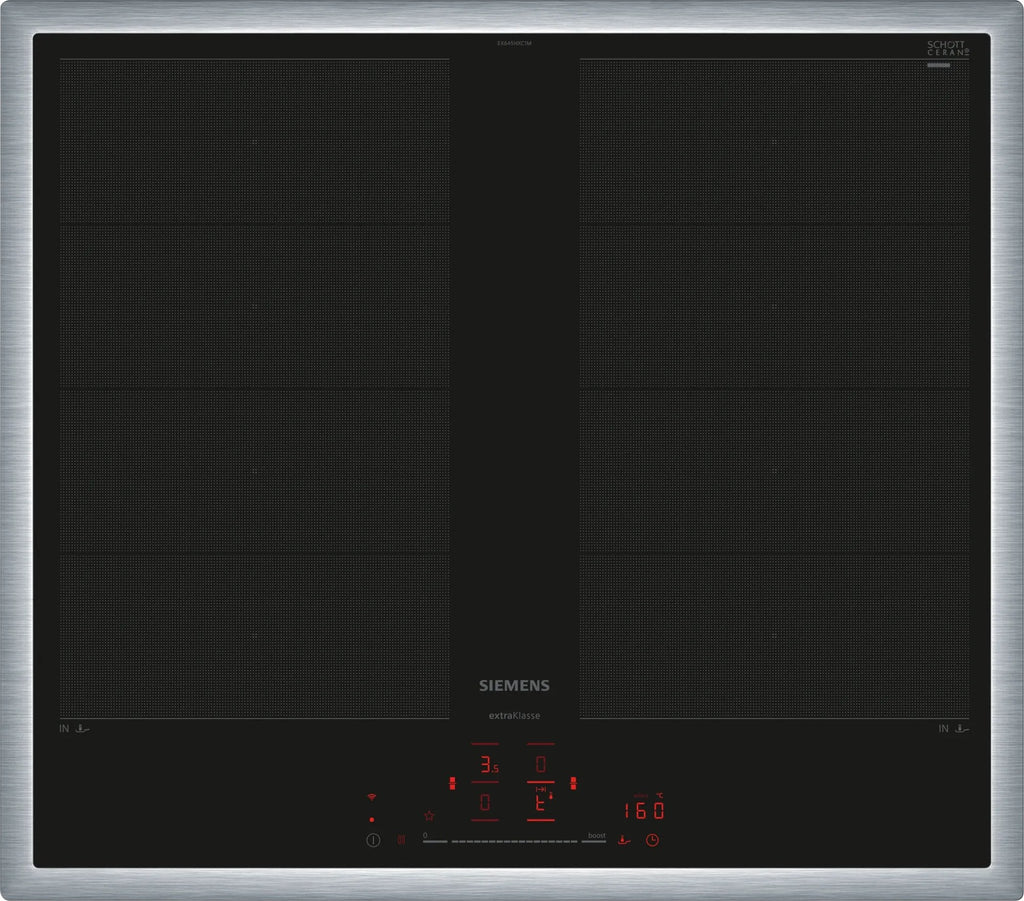
Task: Tap the extraKlasse label
Action: [514, 716]
